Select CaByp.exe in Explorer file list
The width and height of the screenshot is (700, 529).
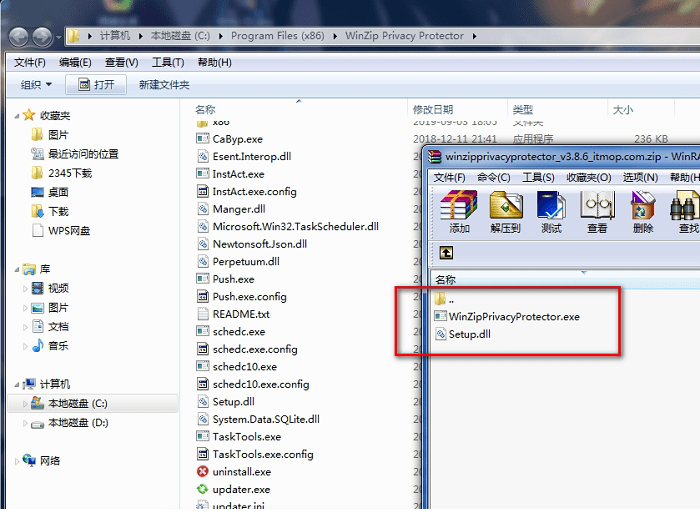[x=229, y=139]
